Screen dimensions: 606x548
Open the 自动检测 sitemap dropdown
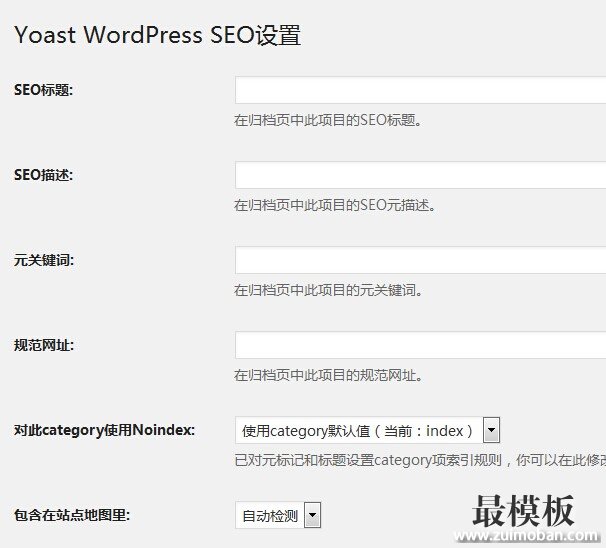pyautogui.click(x=270, y=516)
